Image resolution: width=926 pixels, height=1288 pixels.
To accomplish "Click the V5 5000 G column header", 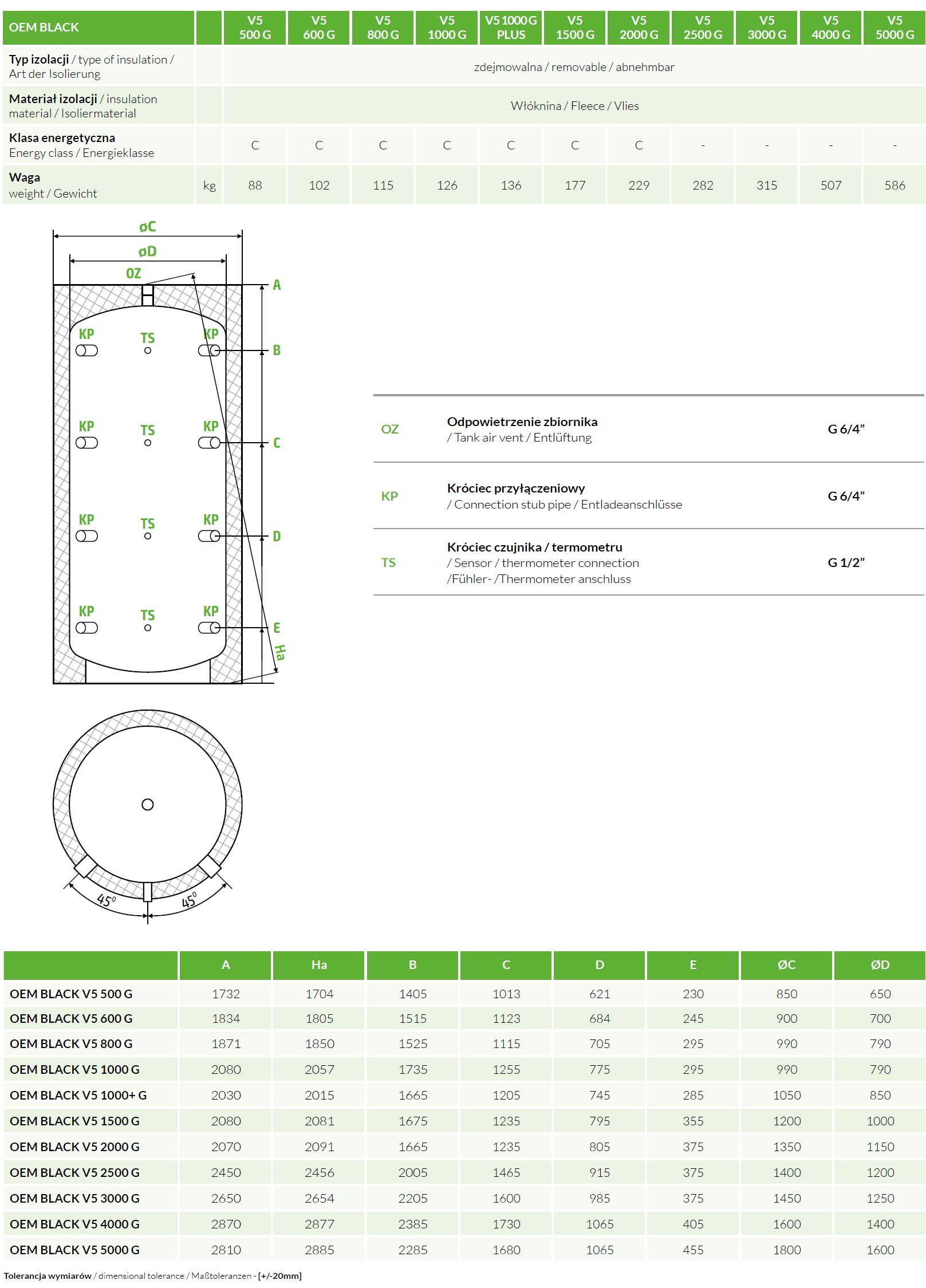I will tap(895, 27).
